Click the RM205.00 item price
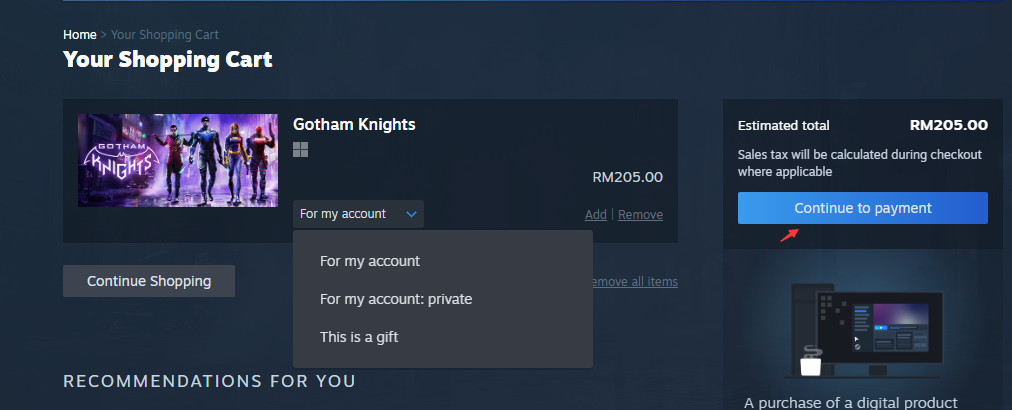The width and height of the screenshot is (1012, 410). (627, 177)
